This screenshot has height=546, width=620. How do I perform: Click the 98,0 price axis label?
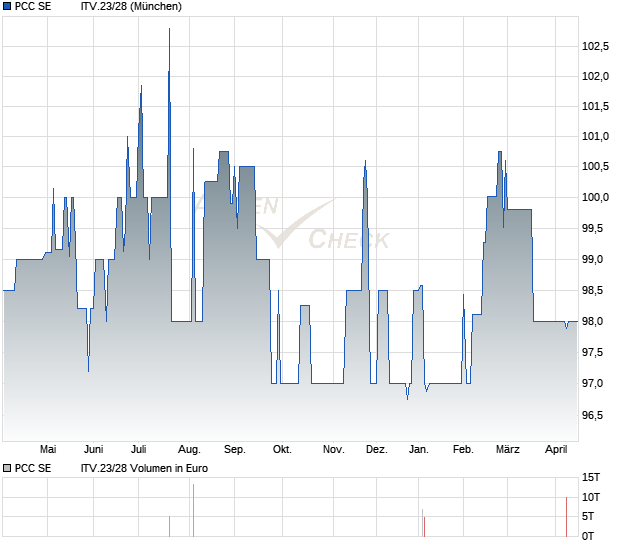click(596, 322)
